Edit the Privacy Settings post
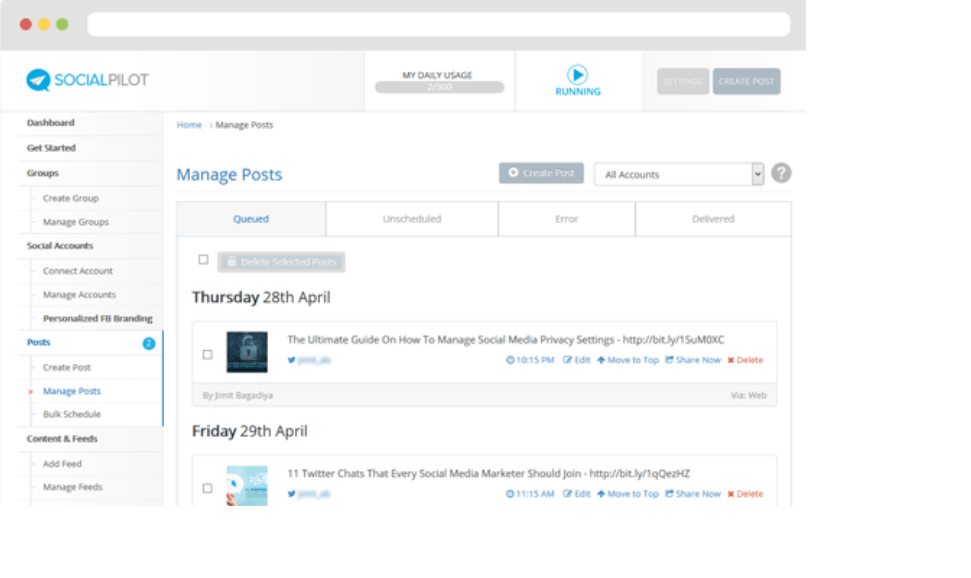The height and width of the screenshot is (578, 971). click(577, 360)
